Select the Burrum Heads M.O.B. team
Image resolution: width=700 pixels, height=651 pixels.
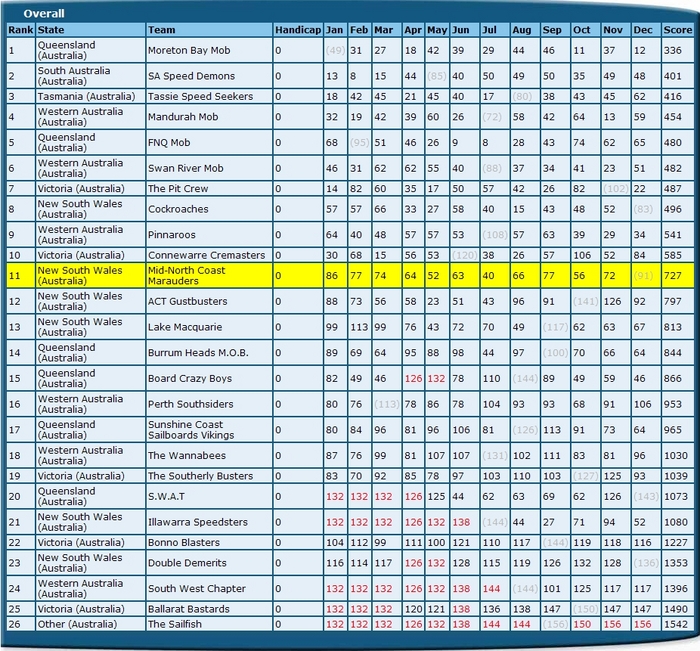pyautogui.click(x=198, y=353)
